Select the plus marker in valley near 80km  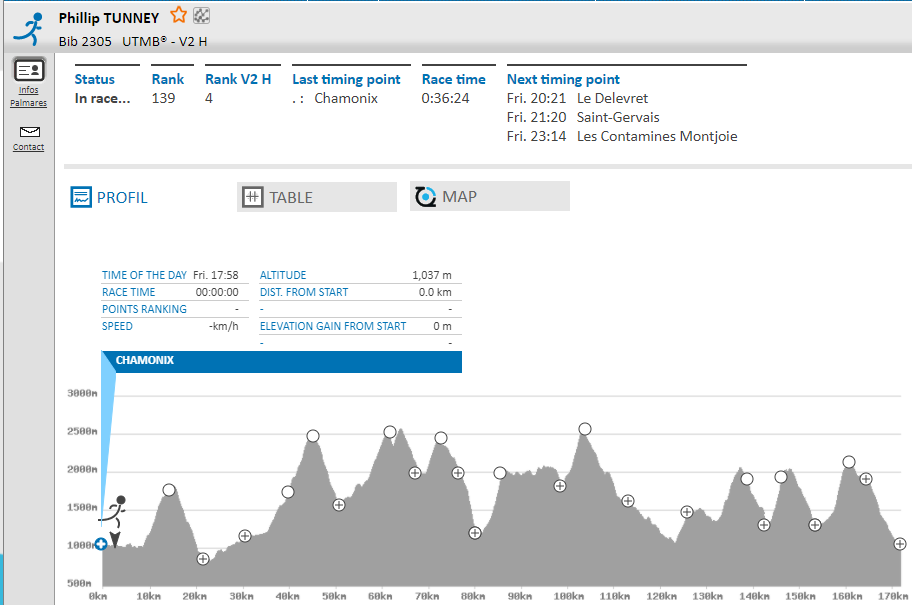pos(475,533)
